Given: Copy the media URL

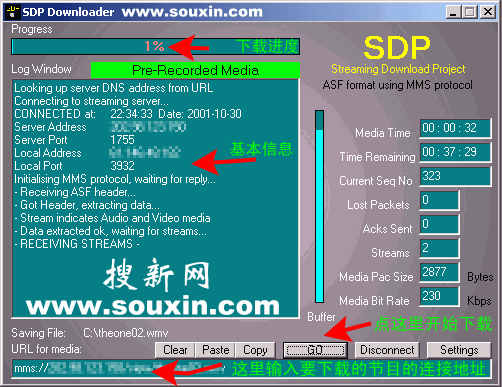Looking at the screenshot, I should [255, 350].
